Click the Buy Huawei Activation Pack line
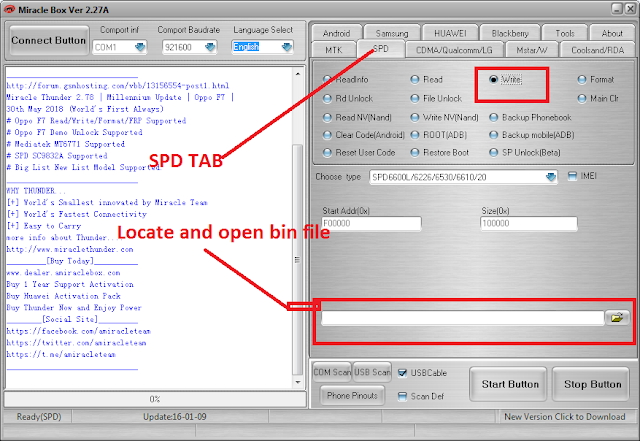640x441 pixels. 63,296
